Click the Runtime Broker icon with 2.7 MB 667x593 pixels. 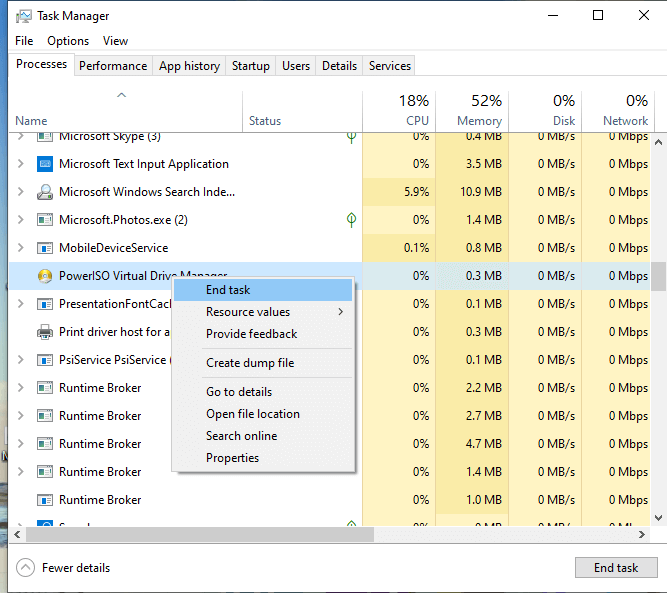click(45, 416)
